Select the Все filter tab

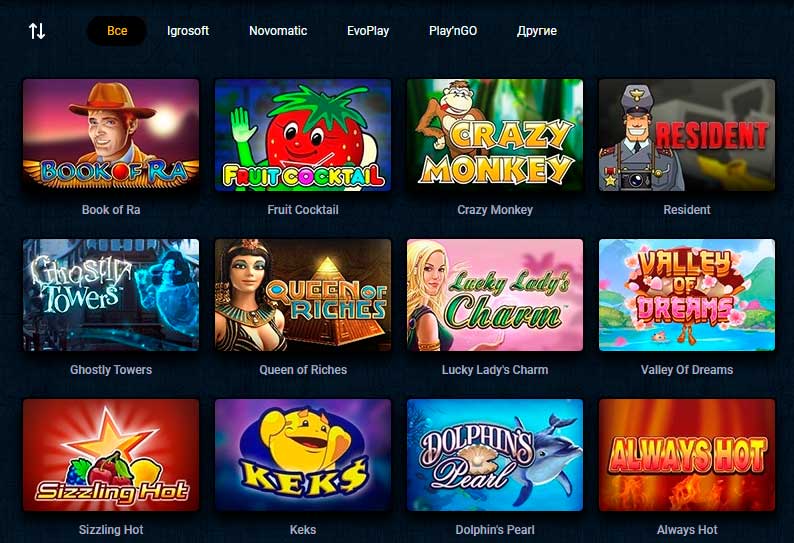click(117, 31)
